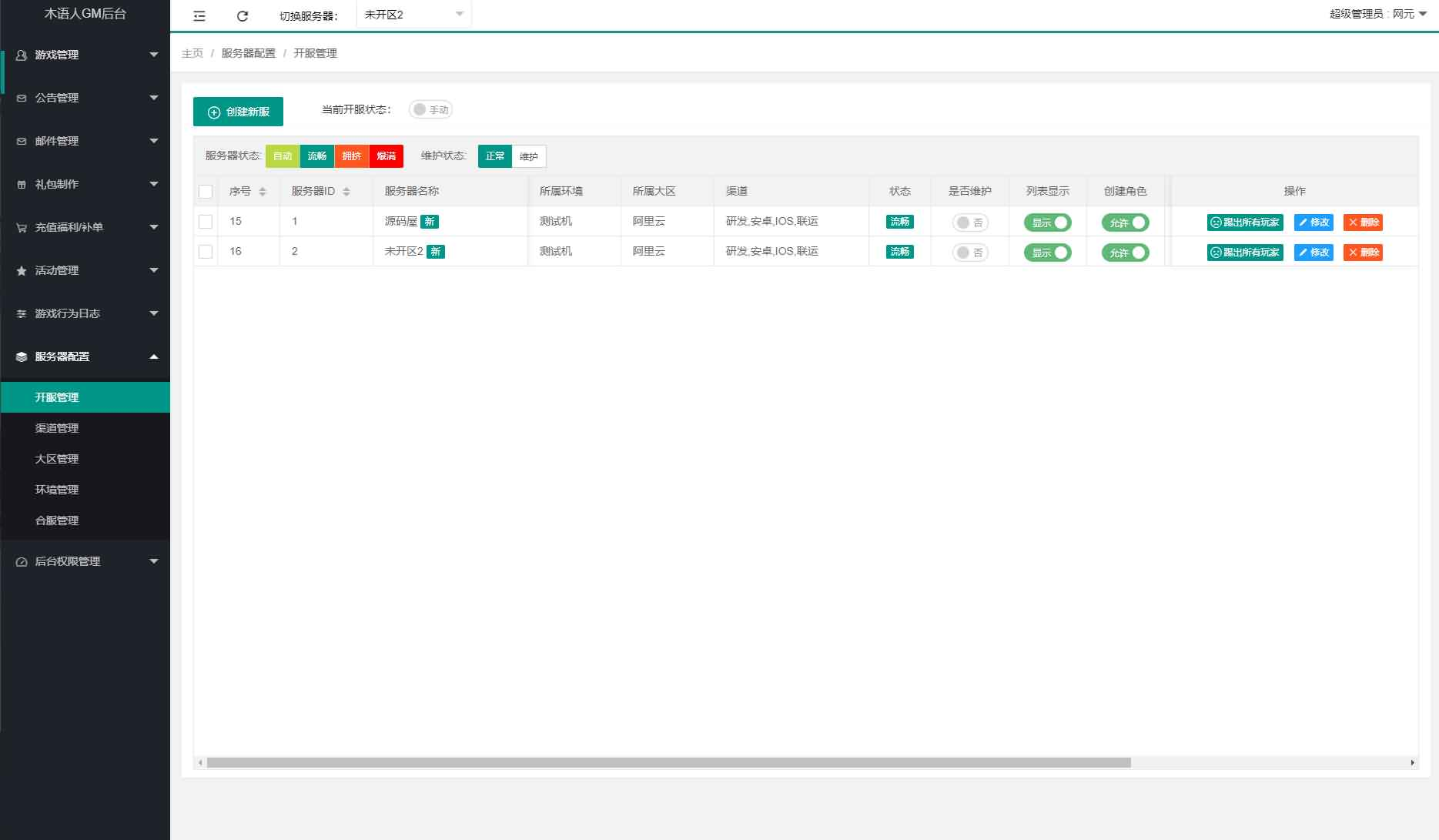Click the 新 badge next to 源码屋
This screenshot has width=1439, height=840.
(430, 221)
